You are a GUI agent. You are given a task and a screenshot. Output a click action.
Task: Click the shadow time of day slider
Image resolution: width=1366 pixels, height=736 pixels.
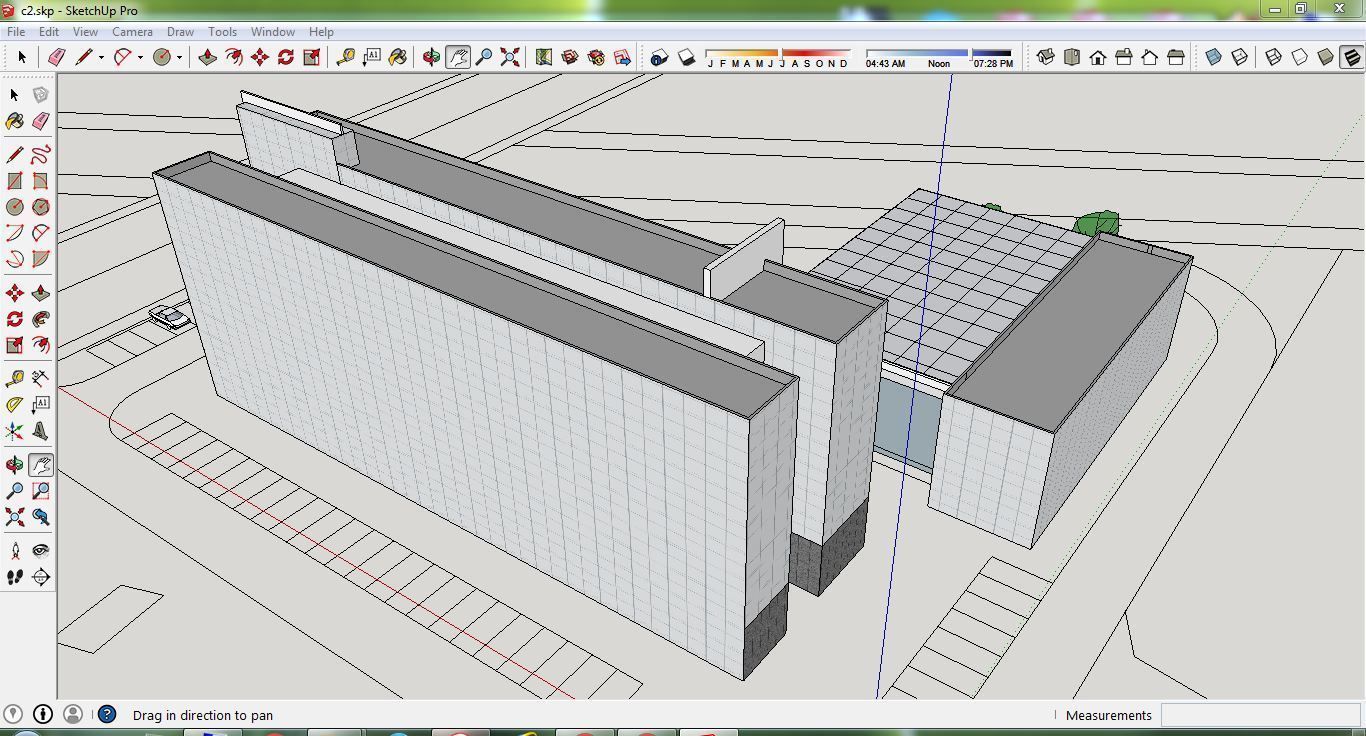click(939, 52)
